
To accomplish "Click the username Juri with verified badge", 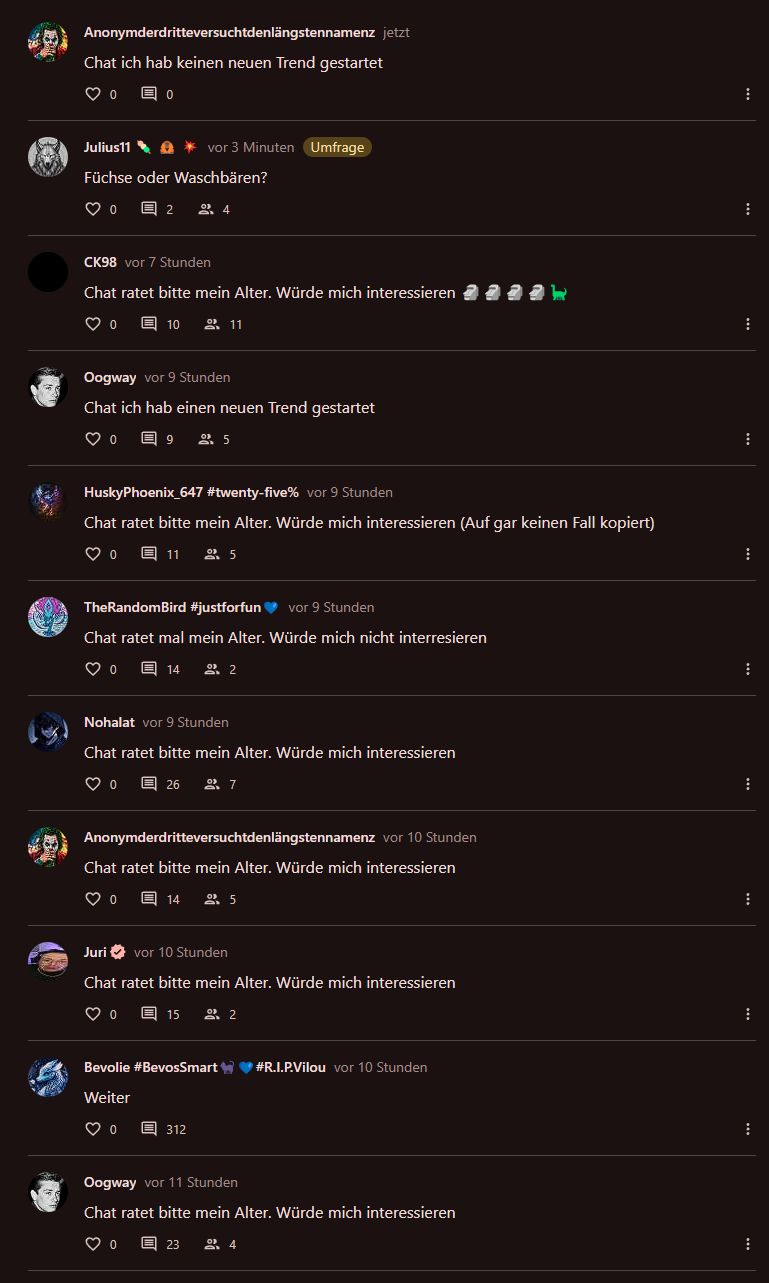I will (x=105, y=952).
